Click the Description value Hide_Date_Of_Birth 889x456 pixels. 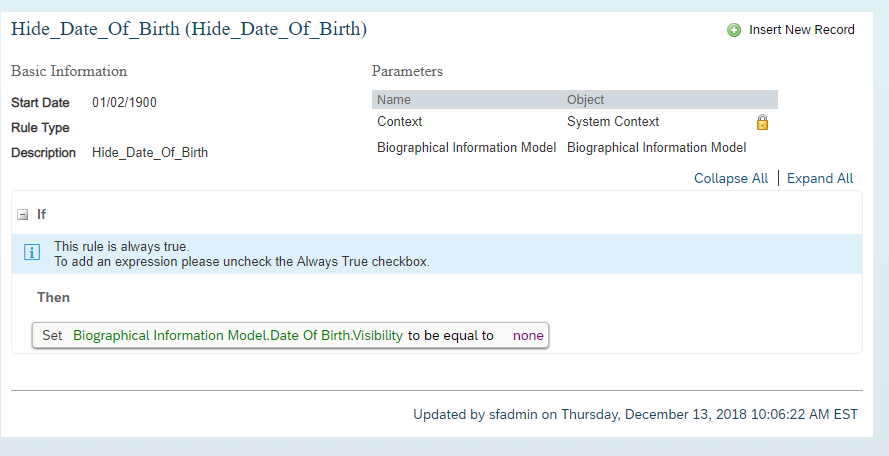point(150,153)
